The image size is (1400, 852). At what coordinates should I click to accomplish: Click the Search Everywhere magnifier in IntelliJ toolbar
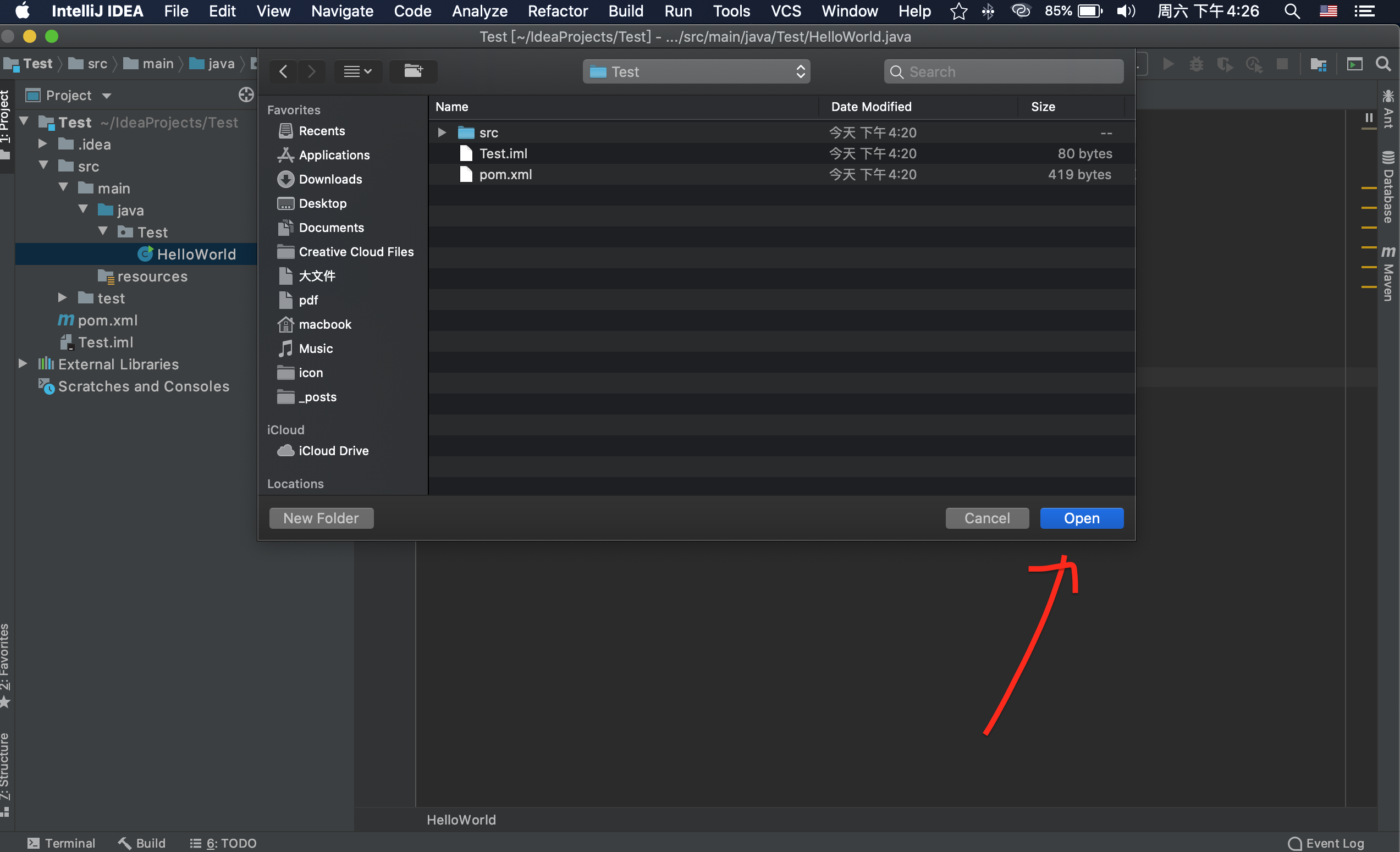[1383, 64]
